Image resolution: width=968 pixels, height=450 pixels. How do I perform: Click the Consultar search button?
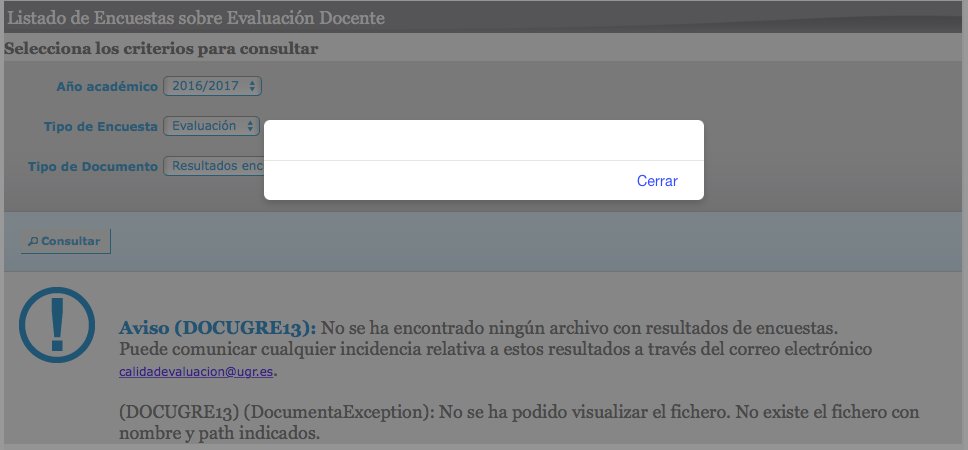[x=65, y=241]
